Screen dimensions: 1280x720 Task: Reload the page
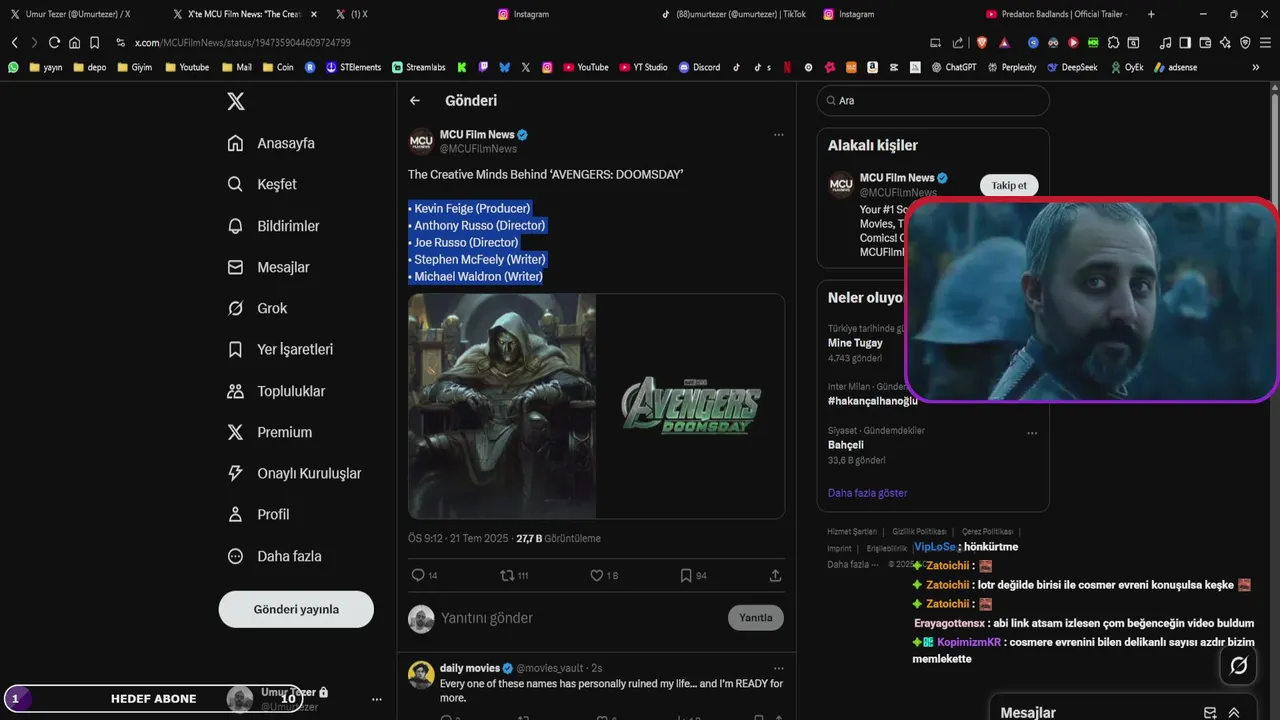click(54, 43)
